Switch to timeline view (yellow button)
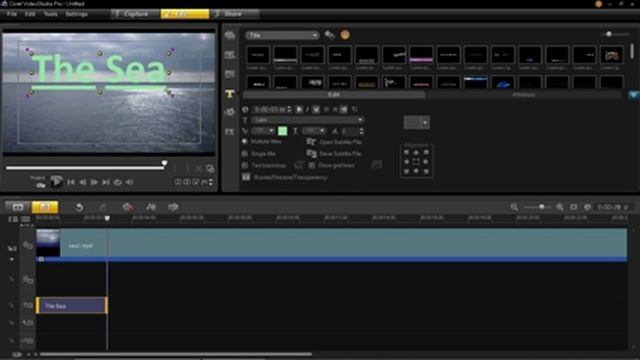Viewport: 640px width, 360px height. tap(45, 207)
